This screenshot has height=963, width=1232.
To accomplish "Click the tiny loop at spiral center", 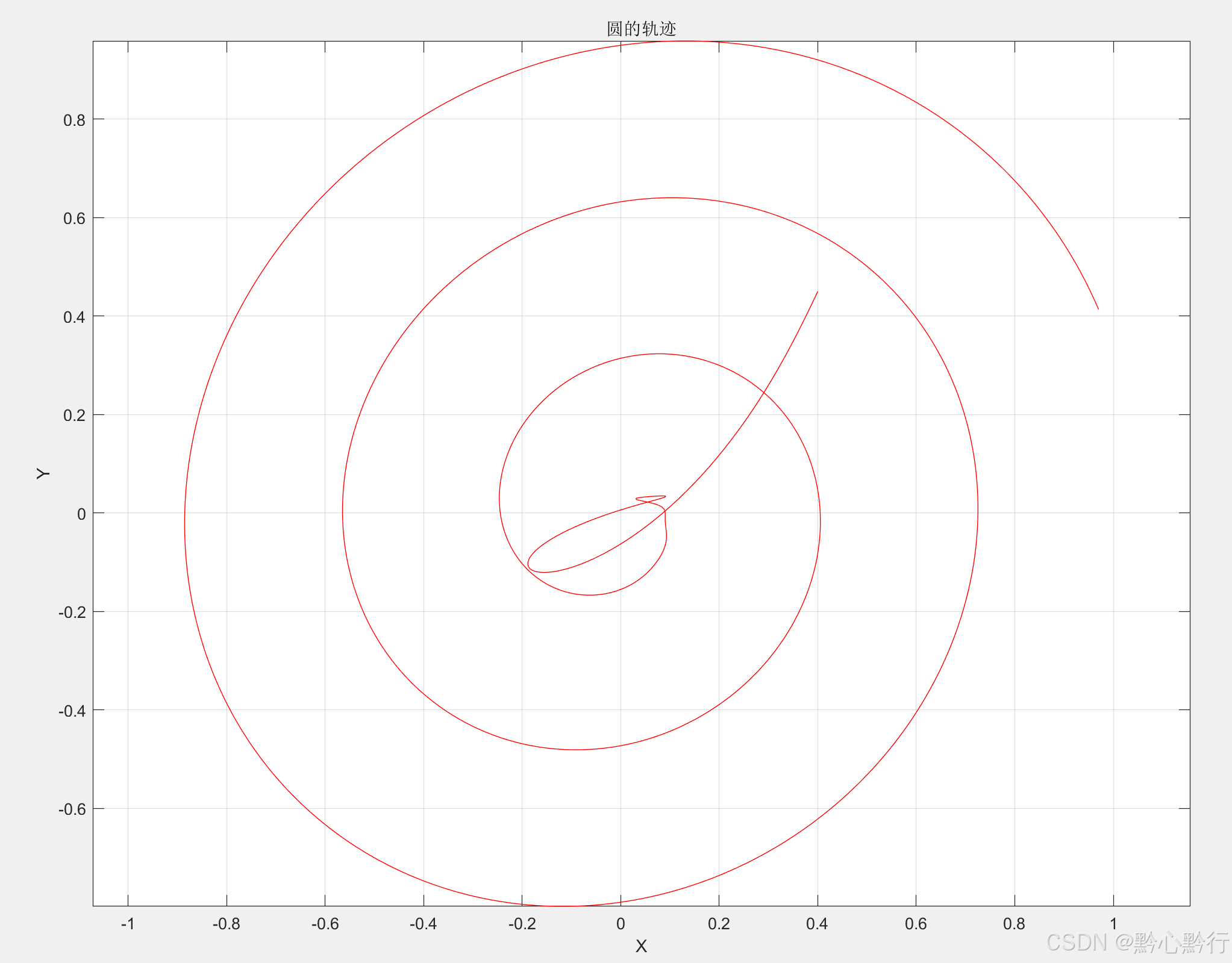I will (x=651, y=499).
